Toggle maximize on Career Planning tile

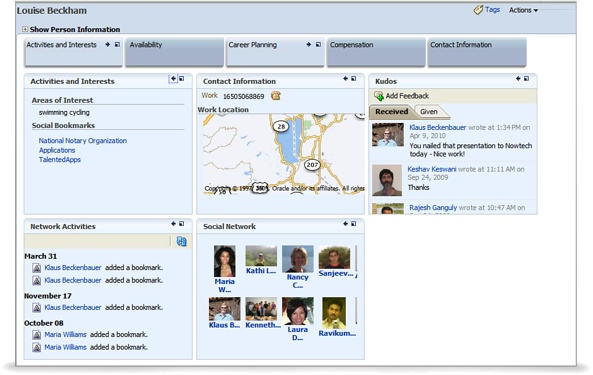click(318, 45)
